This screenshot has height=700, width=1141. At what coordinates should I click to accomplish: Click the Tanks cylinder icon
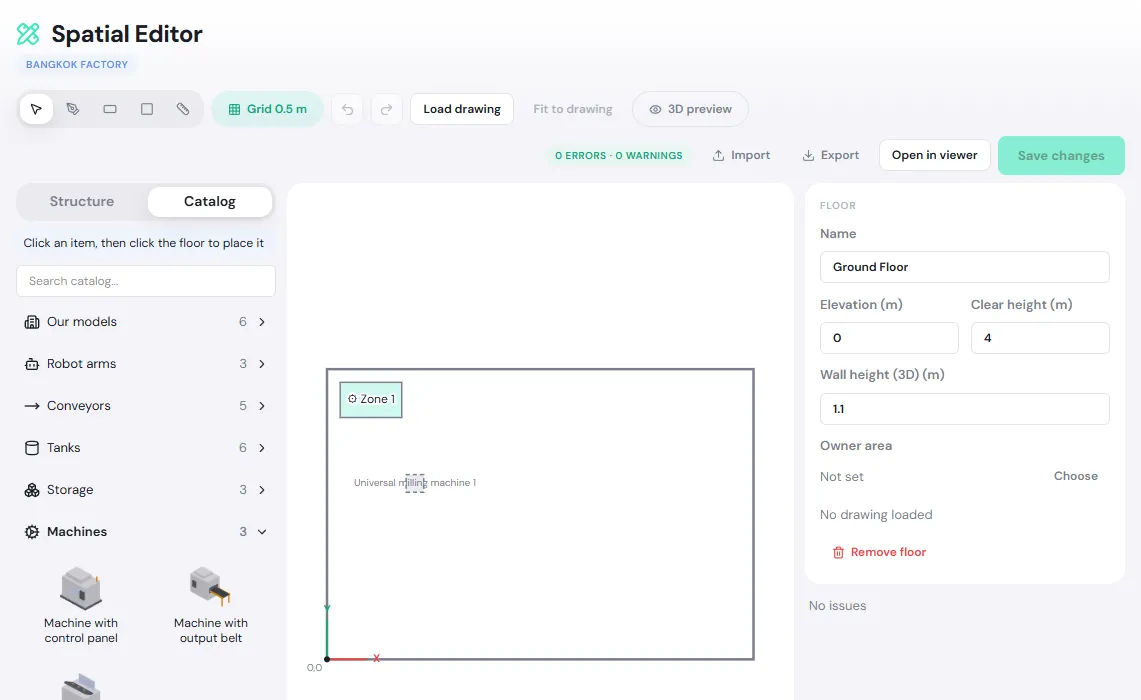click(32, 448)
